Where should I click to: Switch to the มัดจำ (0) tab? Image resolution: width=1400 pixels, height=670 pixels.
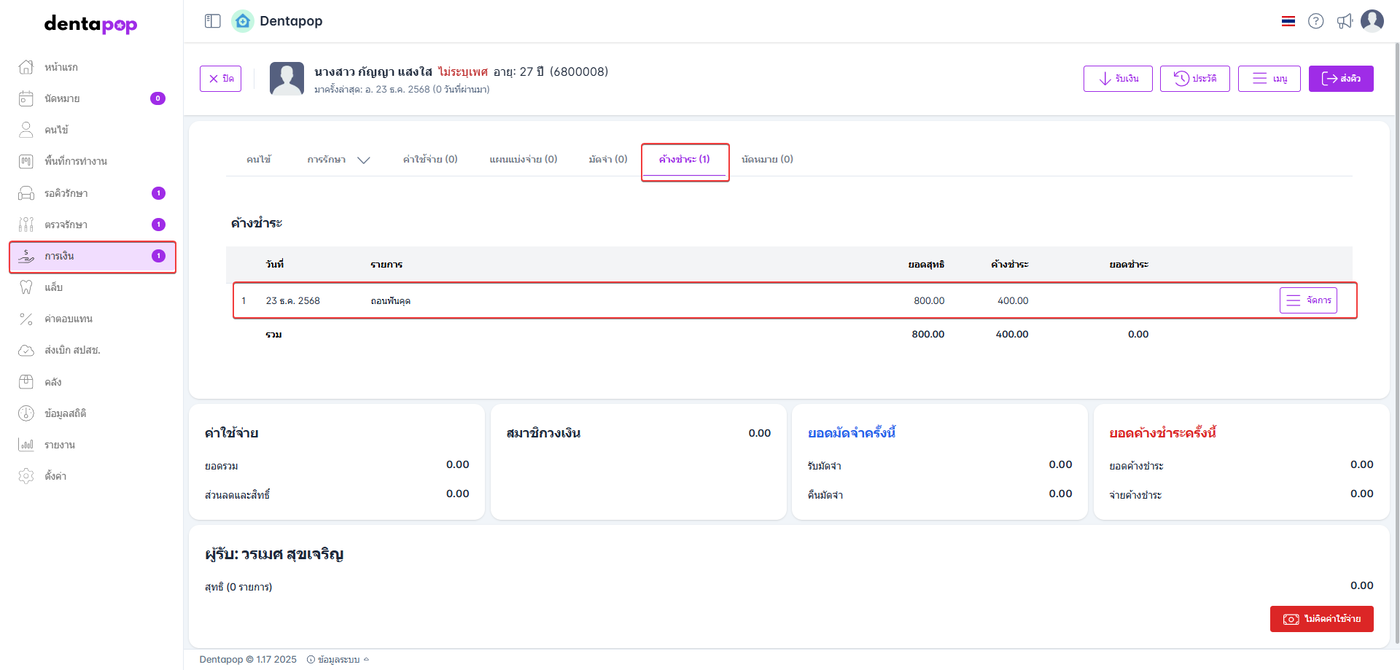pyautogui.click(x=608, y=159)
